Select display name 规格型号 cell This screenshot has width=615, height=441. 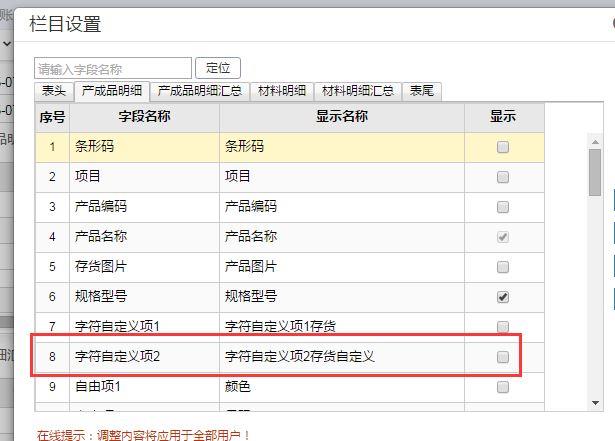coord(342,297)
